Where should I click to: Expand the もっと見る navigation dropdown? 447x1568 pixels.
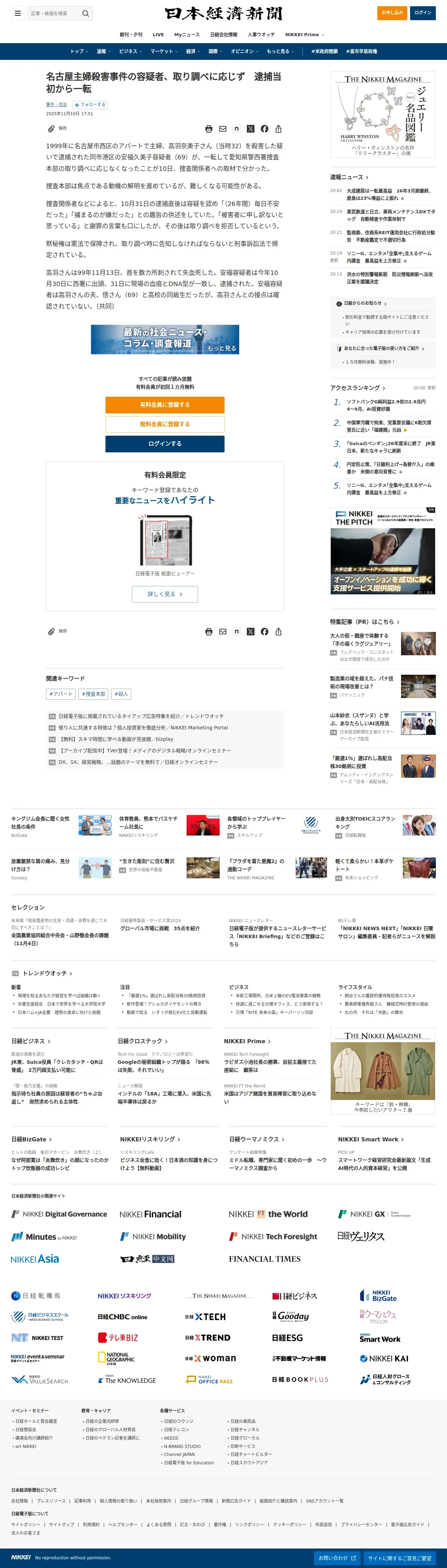point(280,51)
